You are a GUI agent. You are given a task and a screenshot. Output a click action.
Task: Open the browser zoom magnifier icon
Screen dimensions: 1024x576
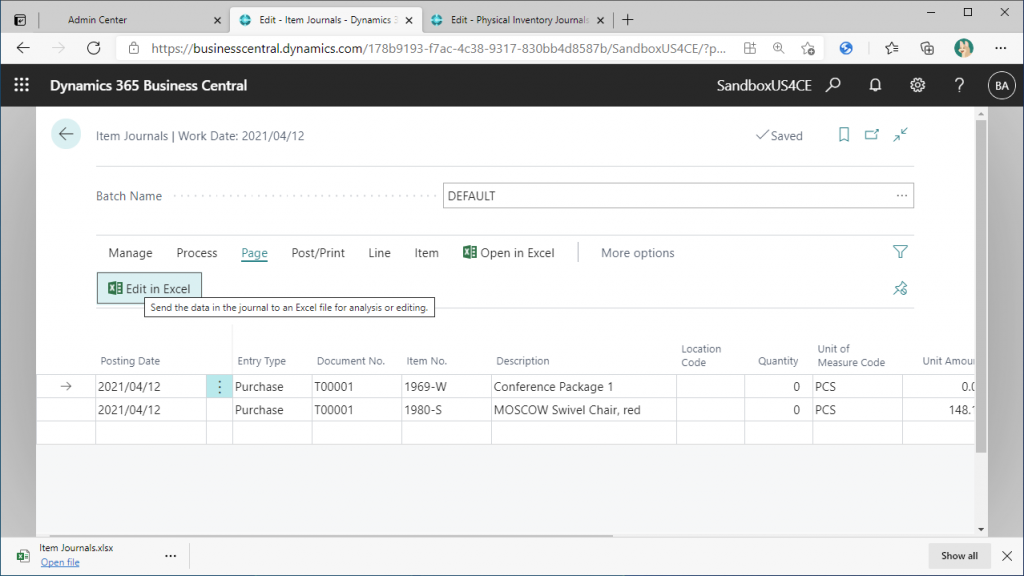[778, 48]
